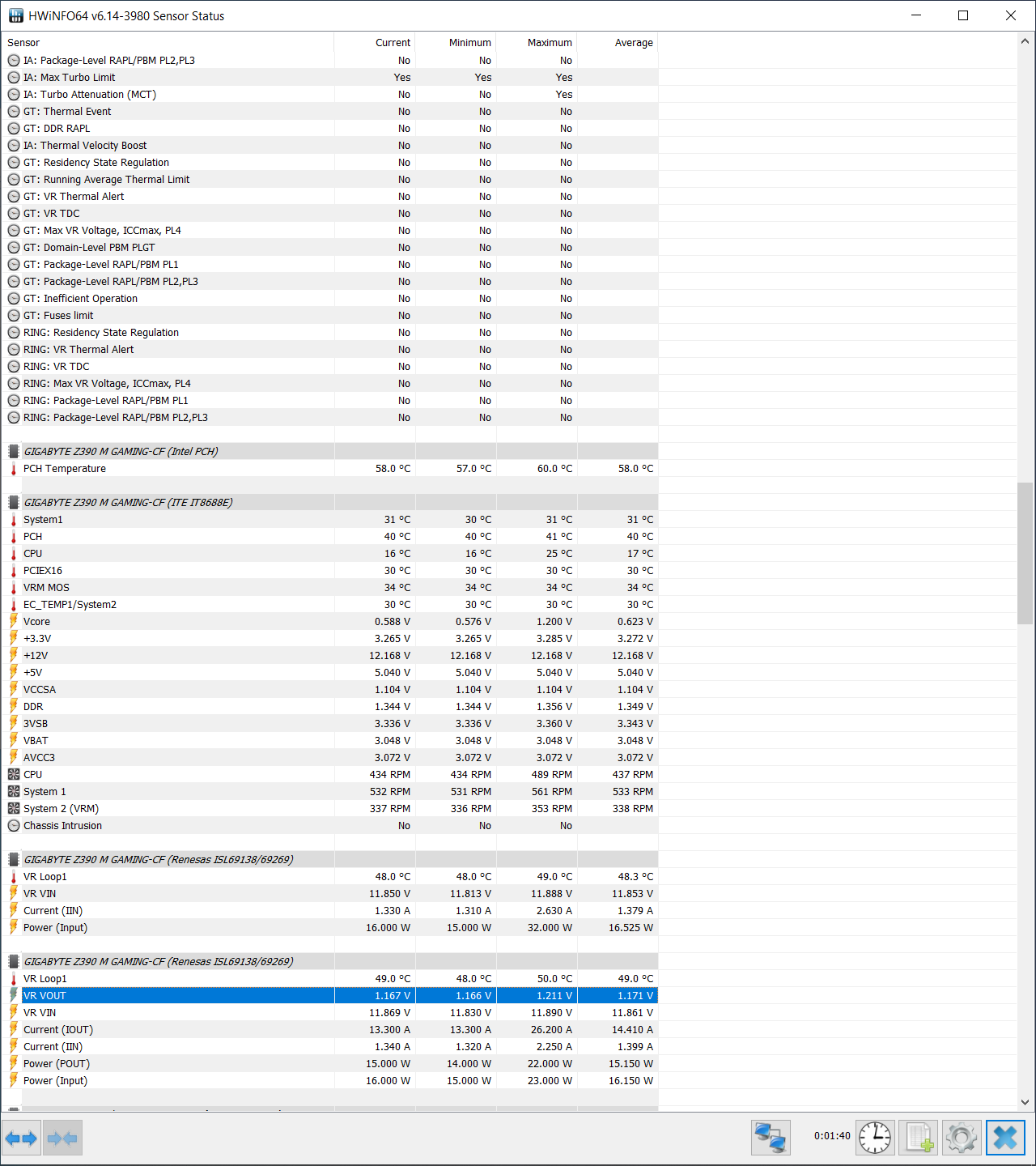The height and width of the screenshot is (1166, 1036).
Task: Click the fan icon beside System 2 (VRM)
Action: click(14, 809)
